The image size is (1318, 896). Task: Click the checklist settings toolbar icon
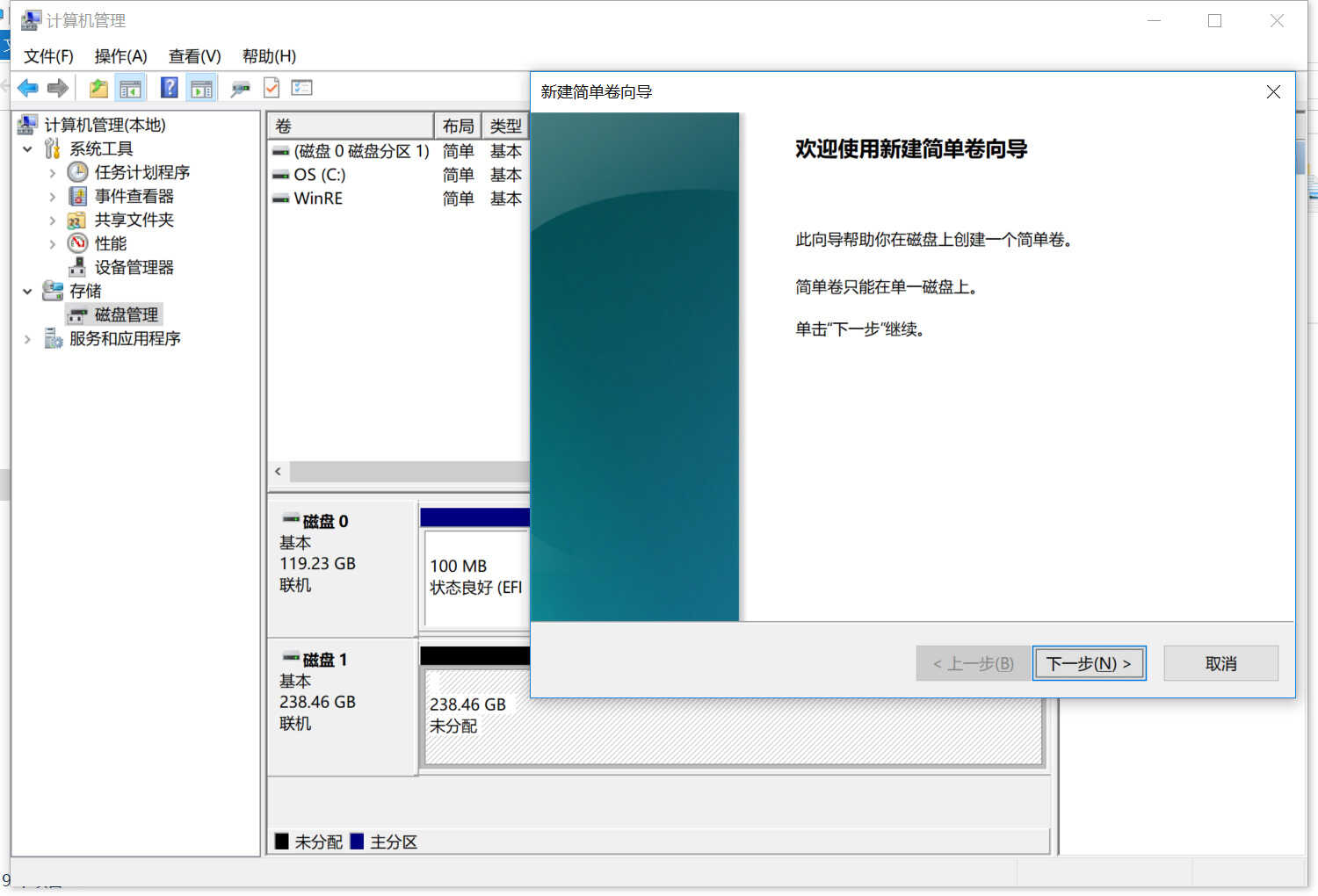[302, 88]
